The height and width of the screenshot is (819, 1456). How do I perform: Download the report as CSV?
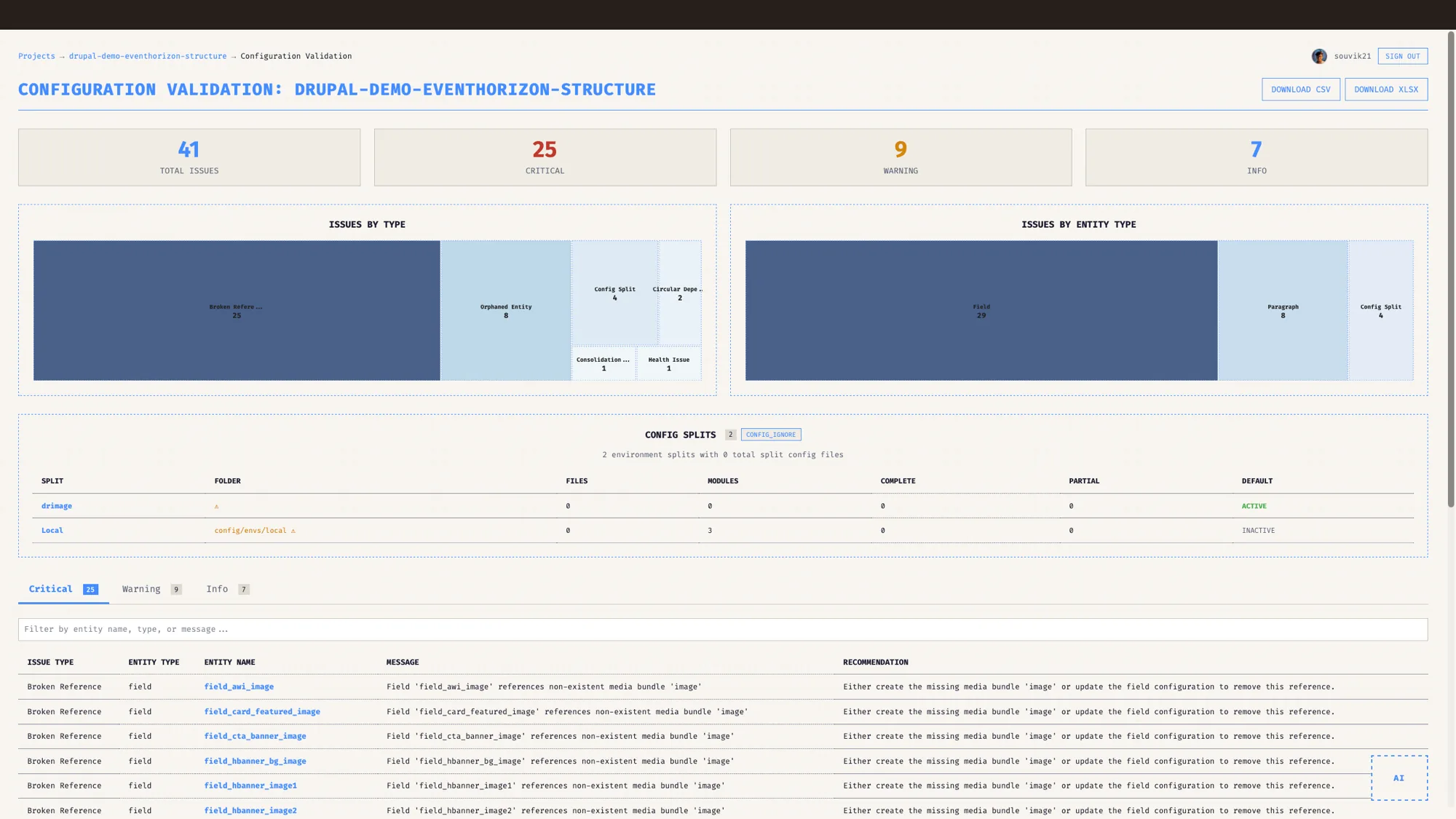pyautogui.click(x=1300, y=90)
